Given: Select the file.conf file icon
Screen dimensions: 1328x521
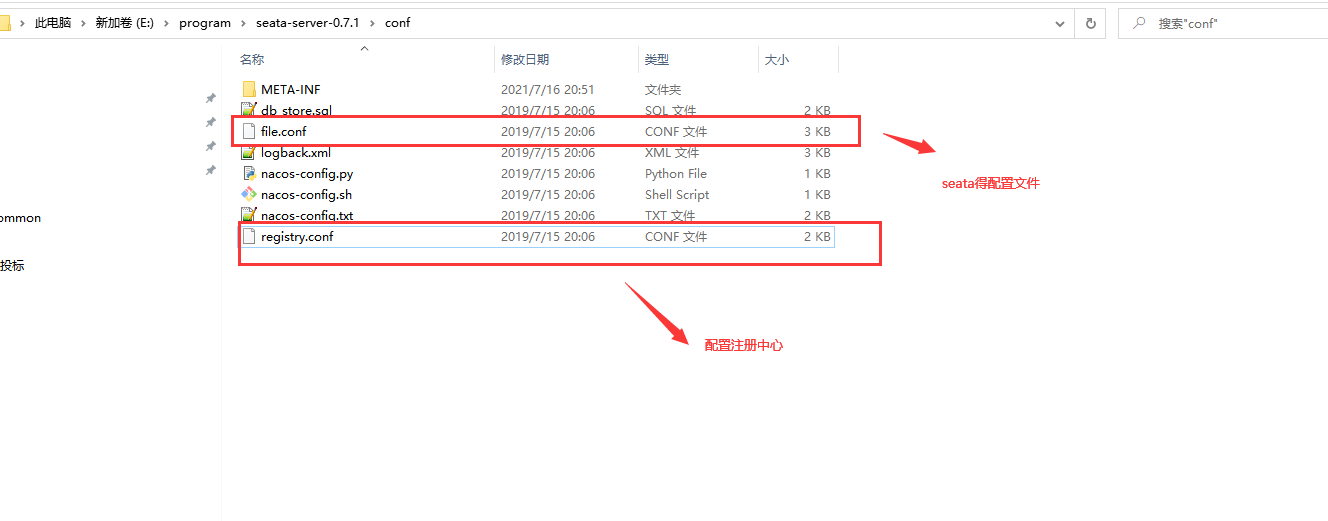Looking at the screenshot, I should 249,131.
